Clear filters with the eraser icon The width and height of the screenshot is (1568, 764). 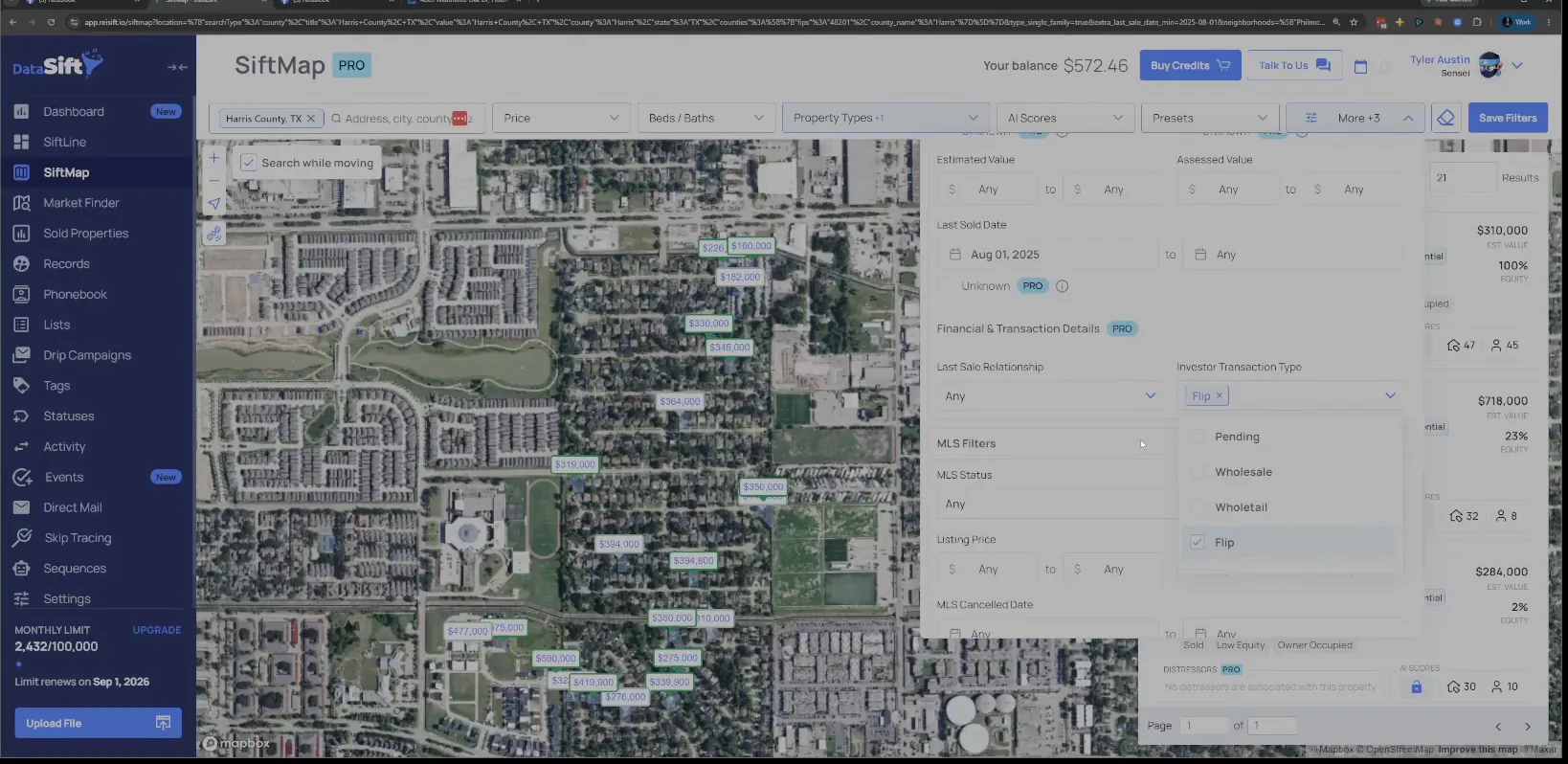pos(1445,118)
